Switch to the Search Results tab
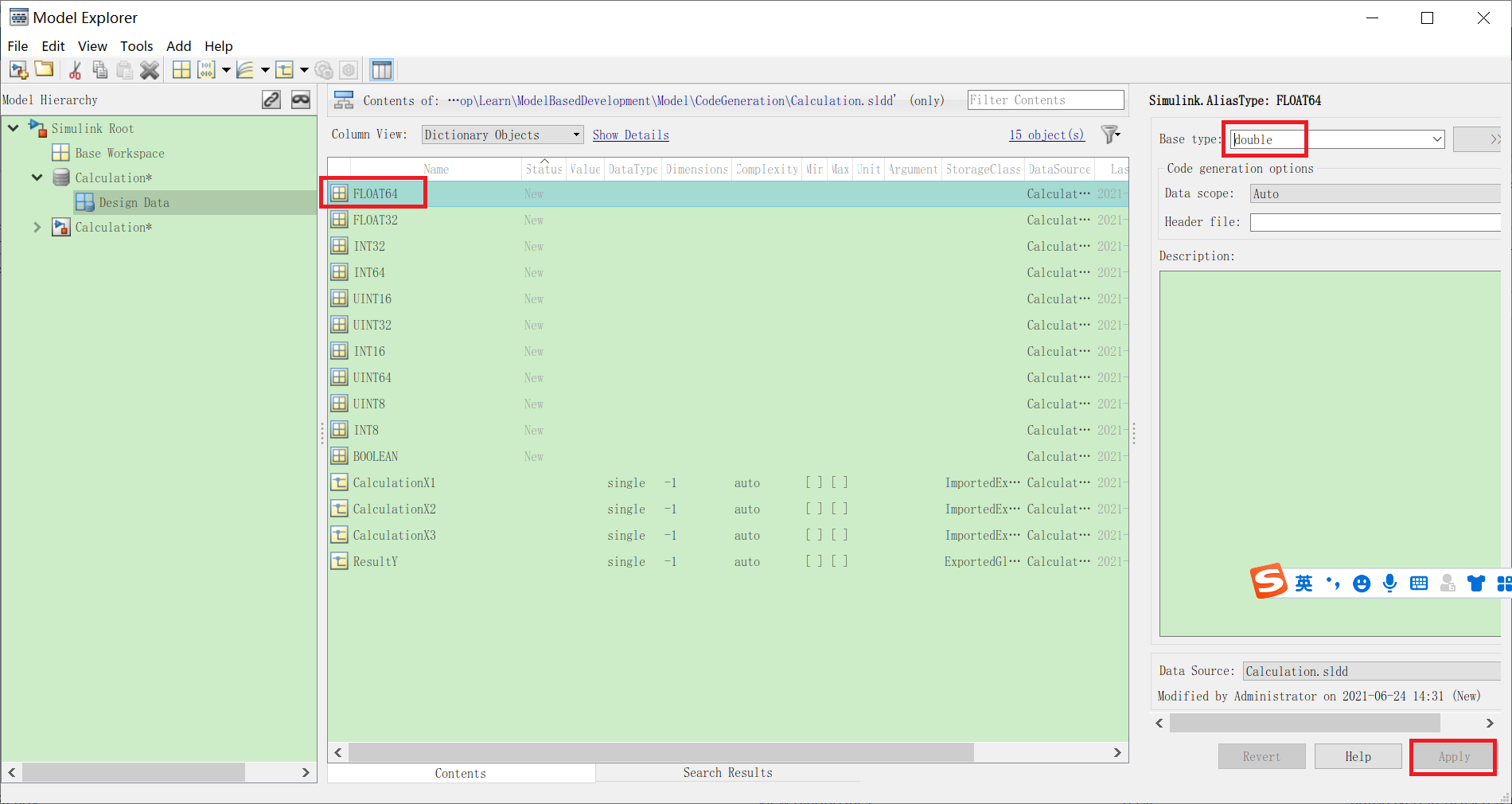Screen dimensions: 1512x804 (x=727, y=773)
